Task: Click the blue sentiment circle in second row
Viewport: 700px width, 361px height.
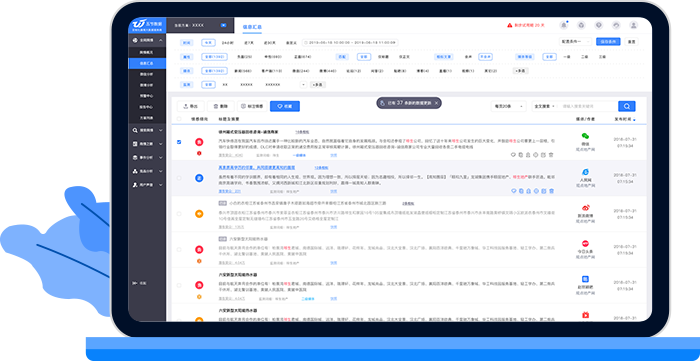Action: coord(199,178)
